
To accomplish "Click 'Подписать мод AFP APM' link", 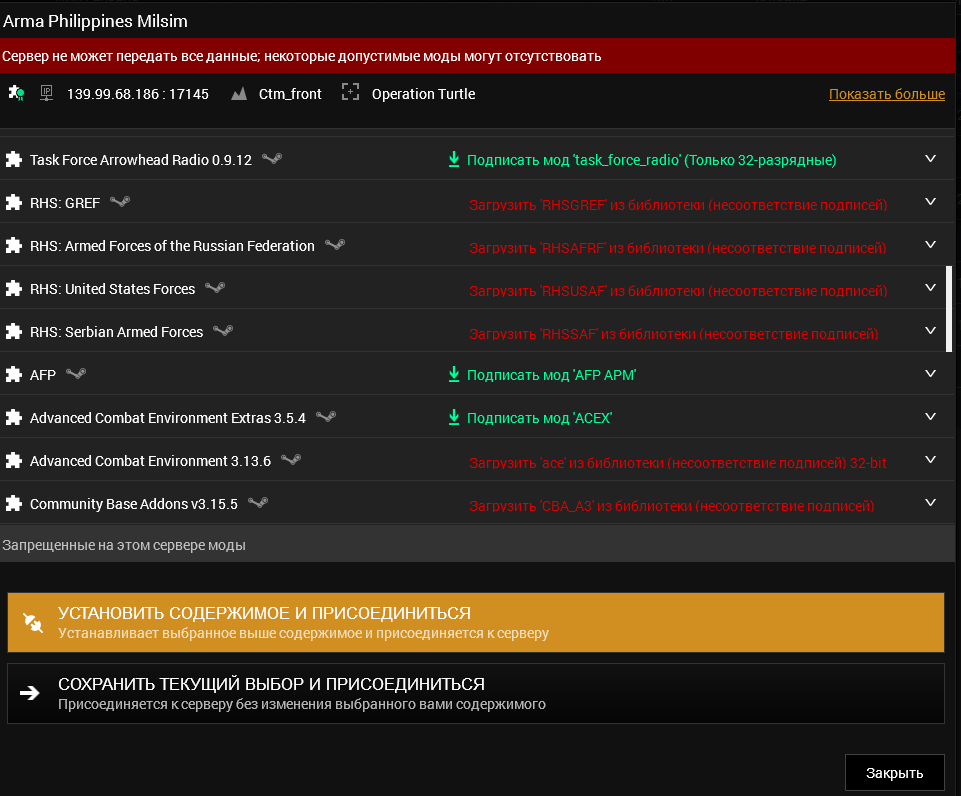I will [552, 375].
